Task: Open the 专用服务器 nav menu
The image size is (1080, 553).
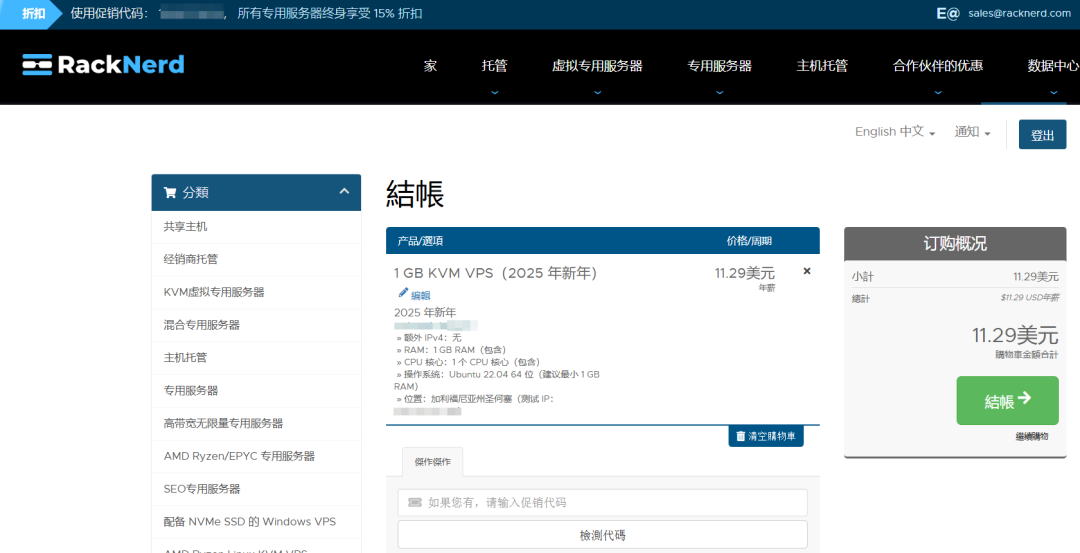Action: click(x=720, y=66)
